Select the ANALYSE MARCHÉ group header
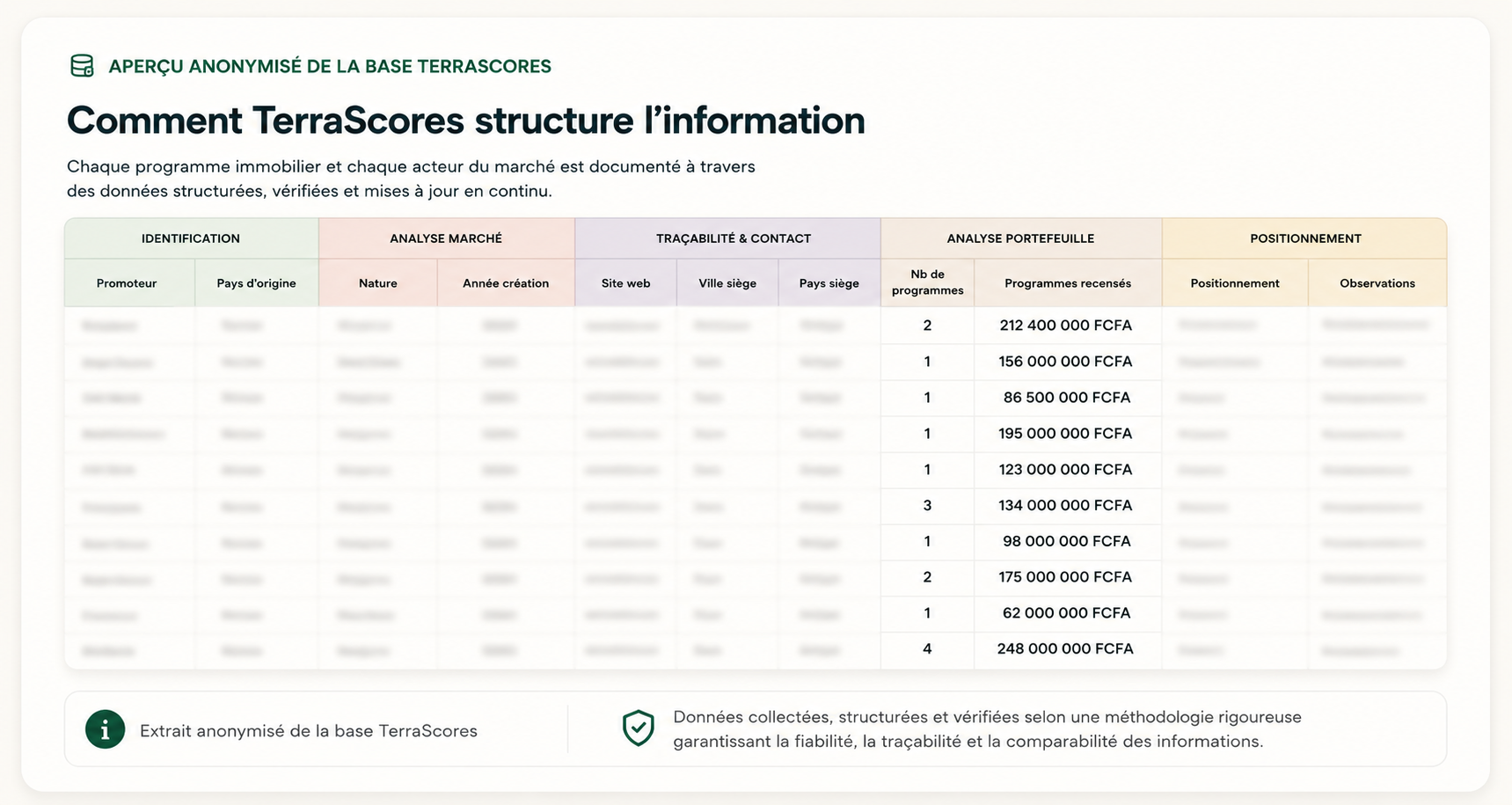Viewport: 1512px width, 805px height. [x=446, y=238]
